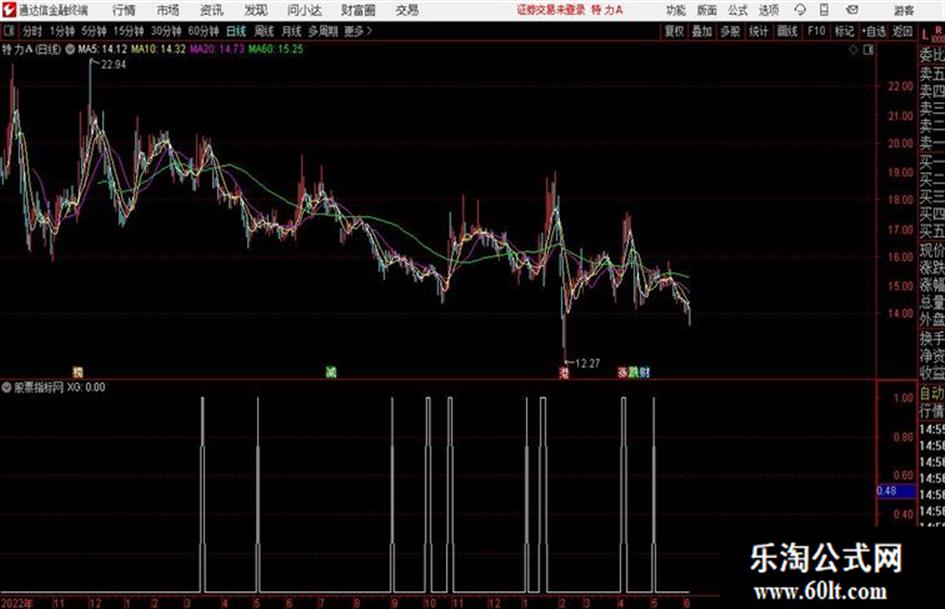Click the 0.48 blue highlighted axis value
The height and width of the screenshot is (609, 945).
point(895,491)
